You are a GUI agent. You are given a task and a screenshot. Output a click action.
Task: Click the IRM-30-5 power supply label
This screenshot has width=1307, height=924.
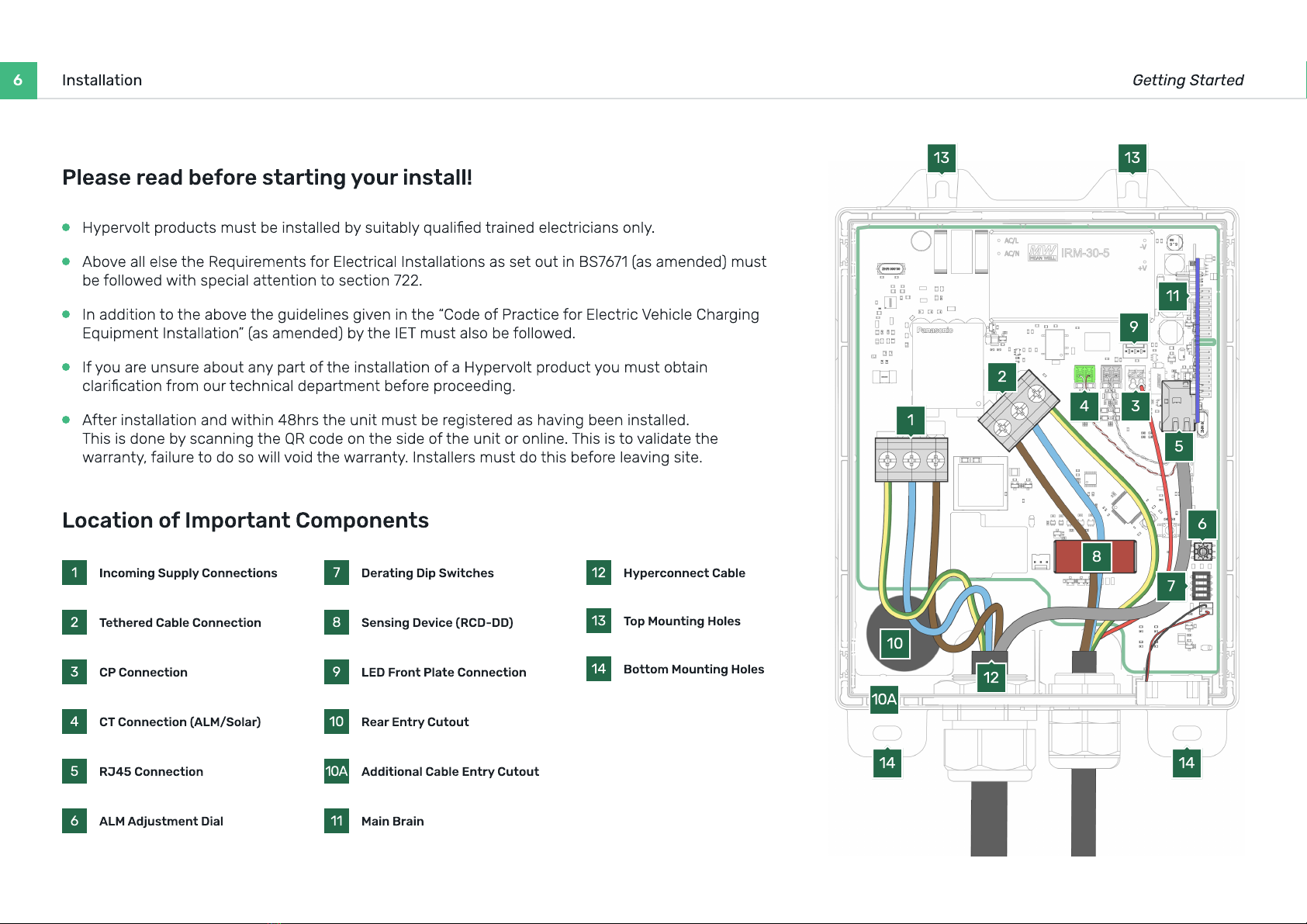pyautogui.click(x=1085, y=253)
